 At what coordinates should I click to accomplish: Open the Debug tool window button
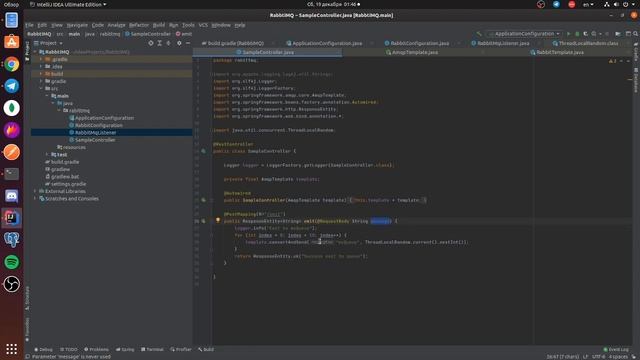[x=43, y=349]
